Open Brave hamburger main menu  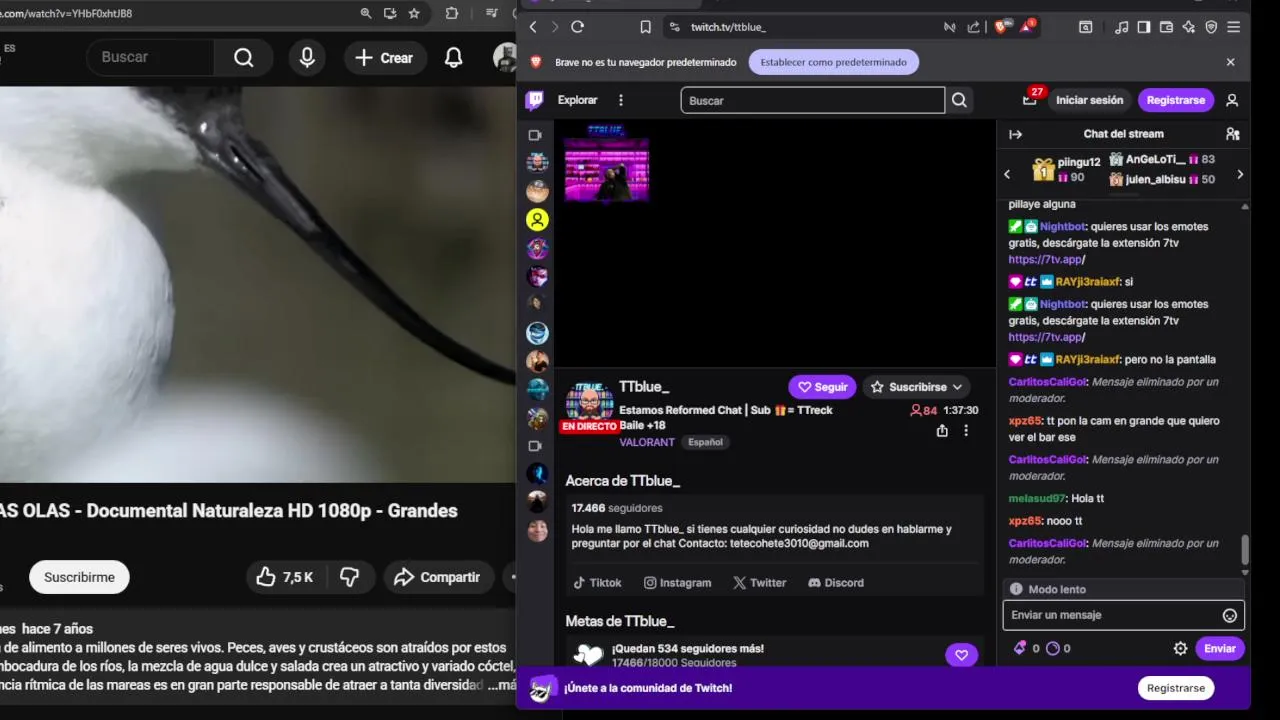[x=1234, y=27]
